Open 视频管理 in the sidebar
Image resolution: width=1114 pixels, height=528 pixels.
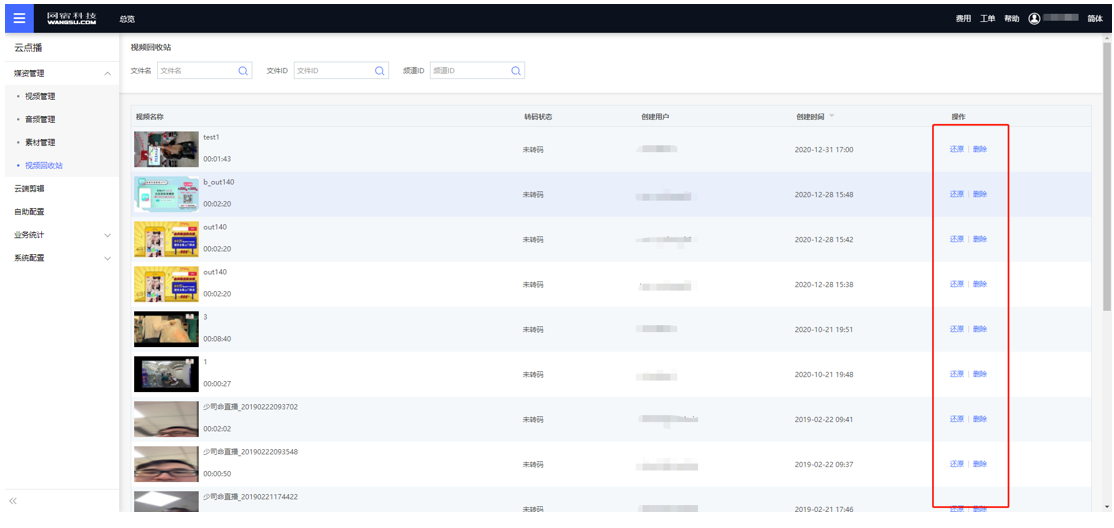pyautogui.click(x=40, y=97)
